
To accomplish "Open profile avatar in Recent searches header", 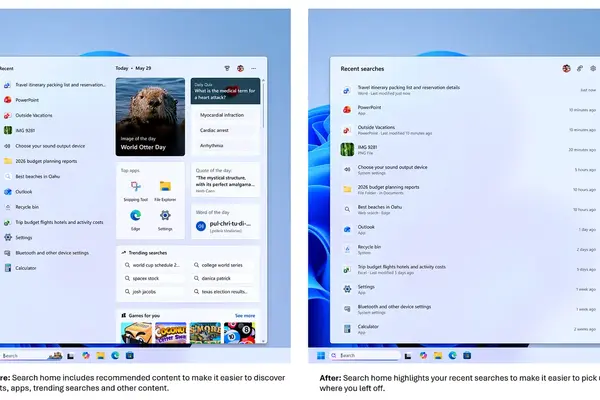I will [566, 69].
